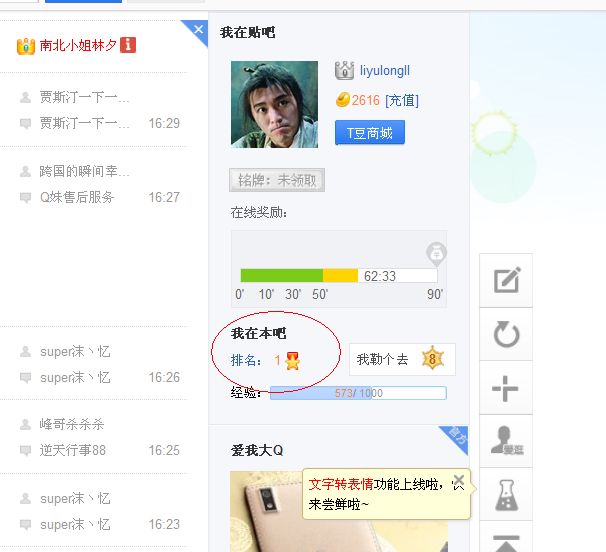The image size is (606, 552).
Task: Click the 16:27 reply time
Action: pyautogui.click(x=164, y=198)
